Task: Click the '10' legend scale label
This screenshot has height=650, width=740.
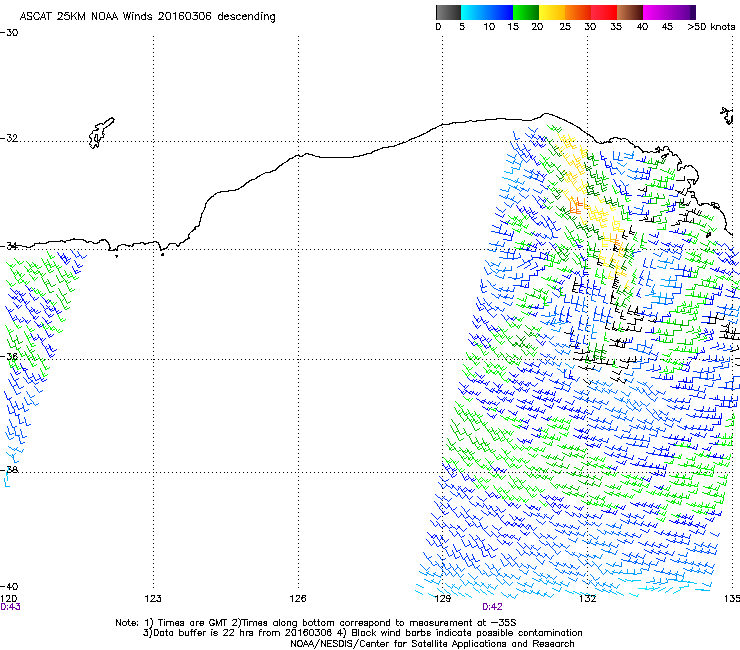Action: [488, 26]
